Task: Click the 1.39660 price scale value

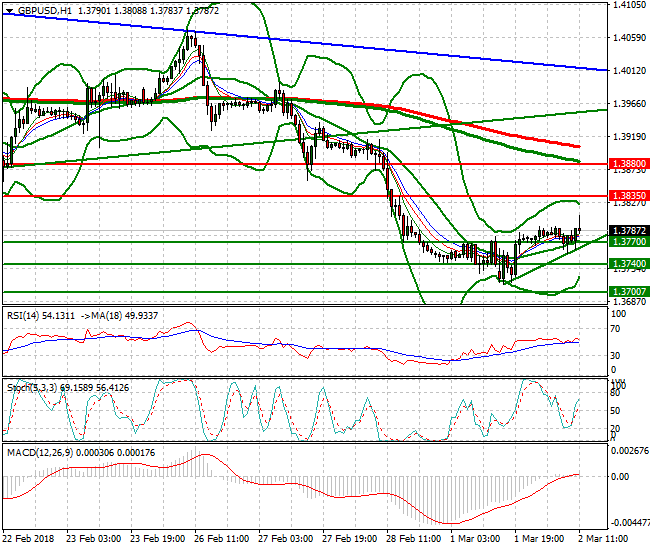Action: click(629, 104)
